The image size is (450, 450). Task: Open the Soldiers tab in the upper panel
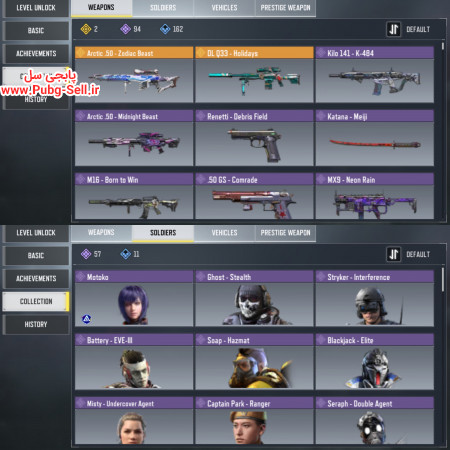coord(163,8)
